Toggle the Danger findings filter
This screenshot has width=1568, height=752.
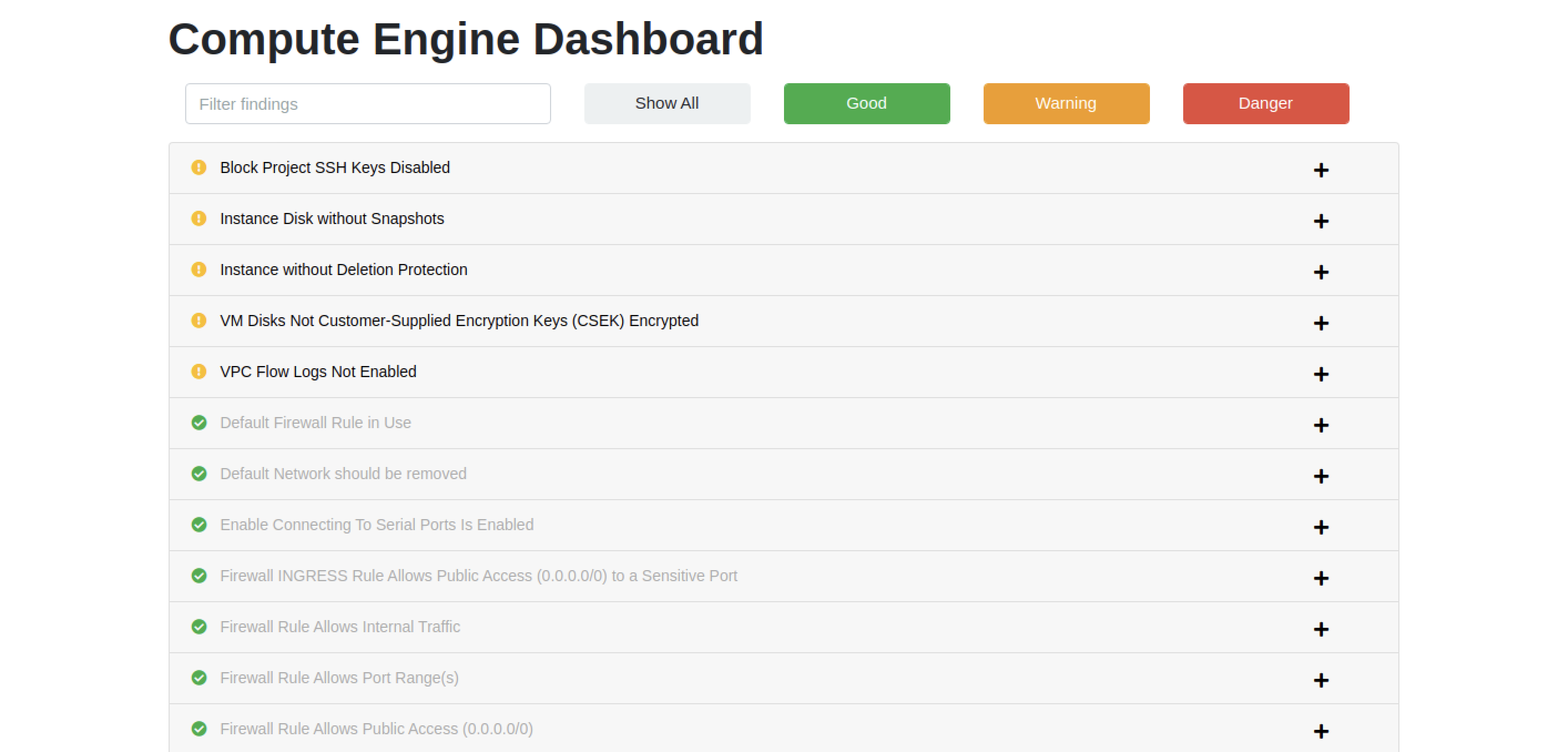click(x=1265, y=103)
